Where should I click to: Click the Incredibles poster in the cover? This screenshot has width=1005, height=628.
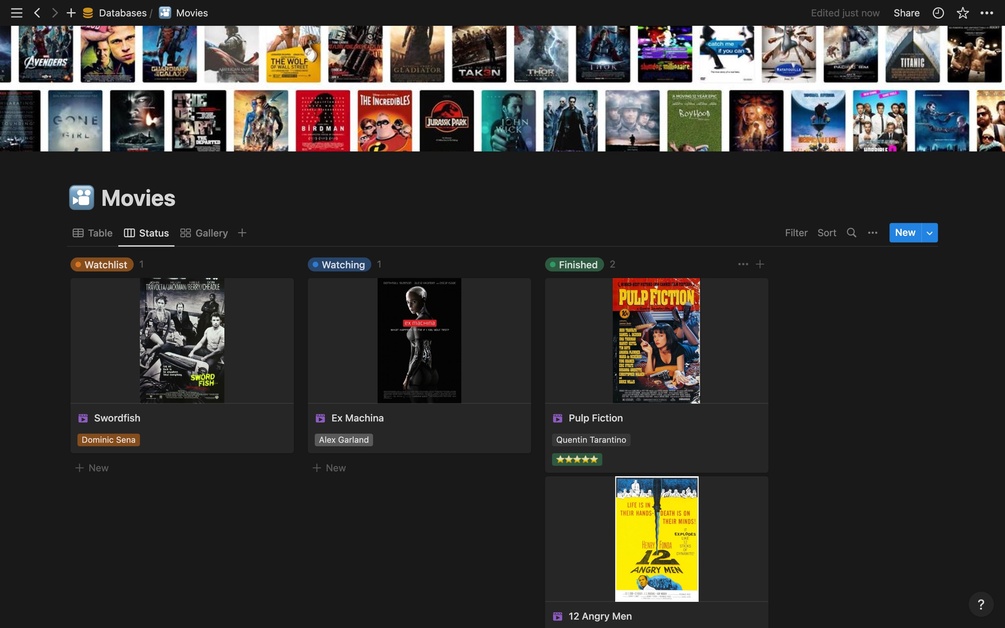click(385, 120)
